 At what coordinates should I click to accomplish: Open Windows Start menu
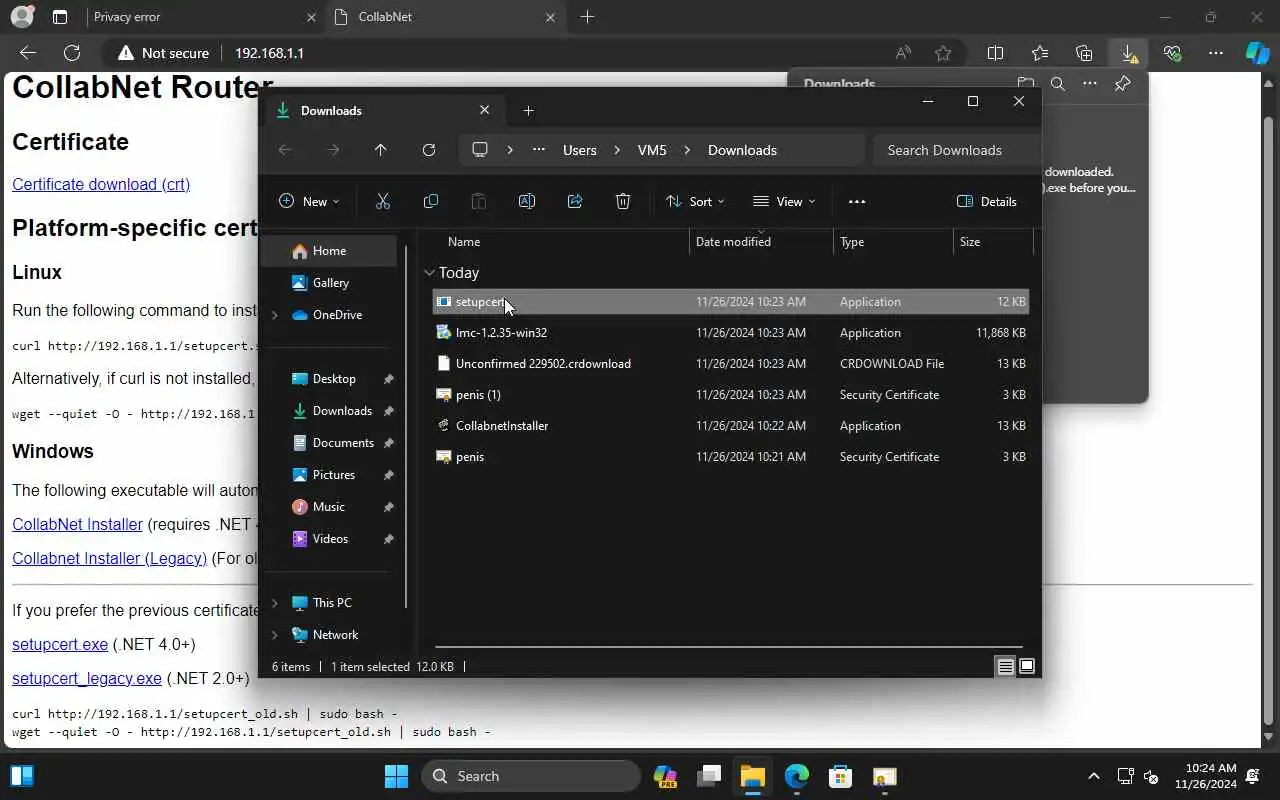[396, 776]
